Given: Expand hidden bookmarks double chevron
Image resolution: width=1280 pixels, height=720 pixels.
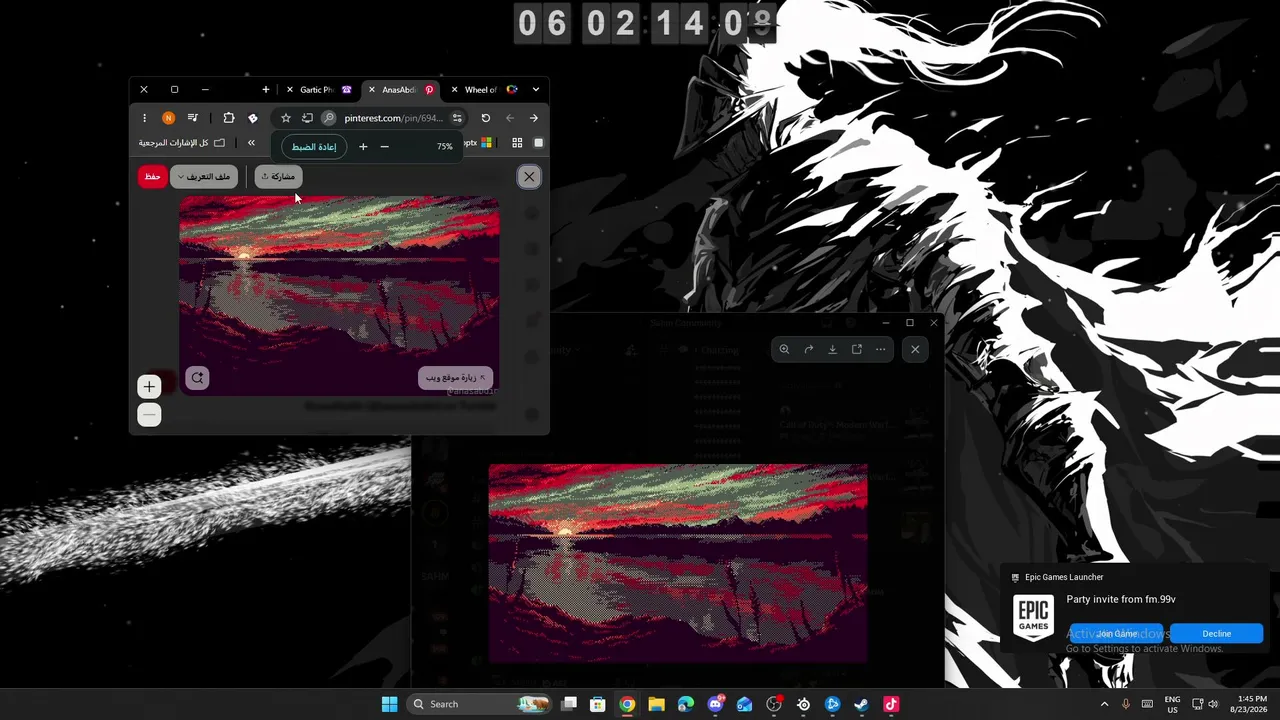Looking at the screenshot, I should [x=251, y=143].
